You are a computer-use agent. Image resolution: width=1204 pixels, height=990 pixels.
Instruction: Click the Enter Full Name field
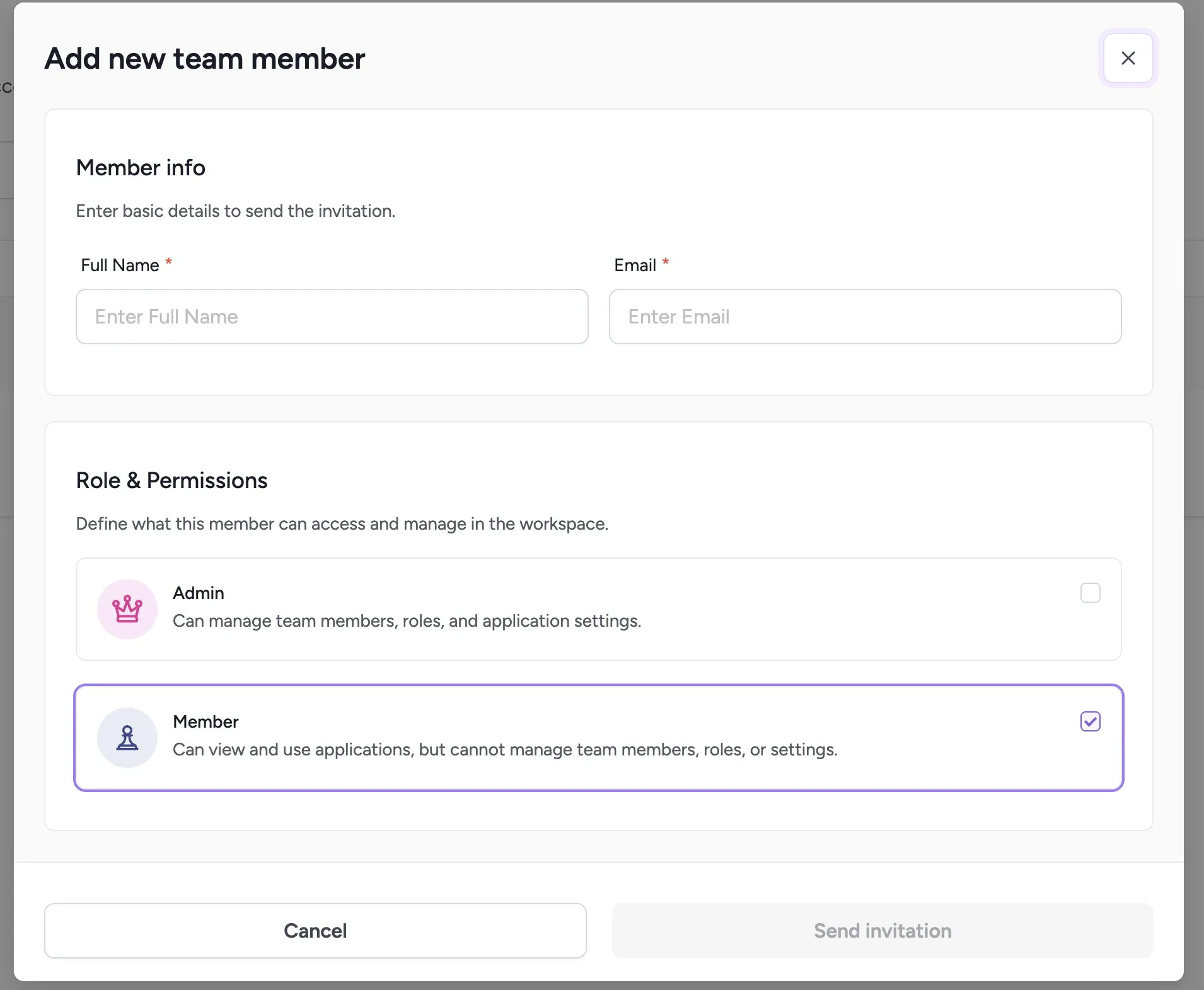(x=332, y=317)
